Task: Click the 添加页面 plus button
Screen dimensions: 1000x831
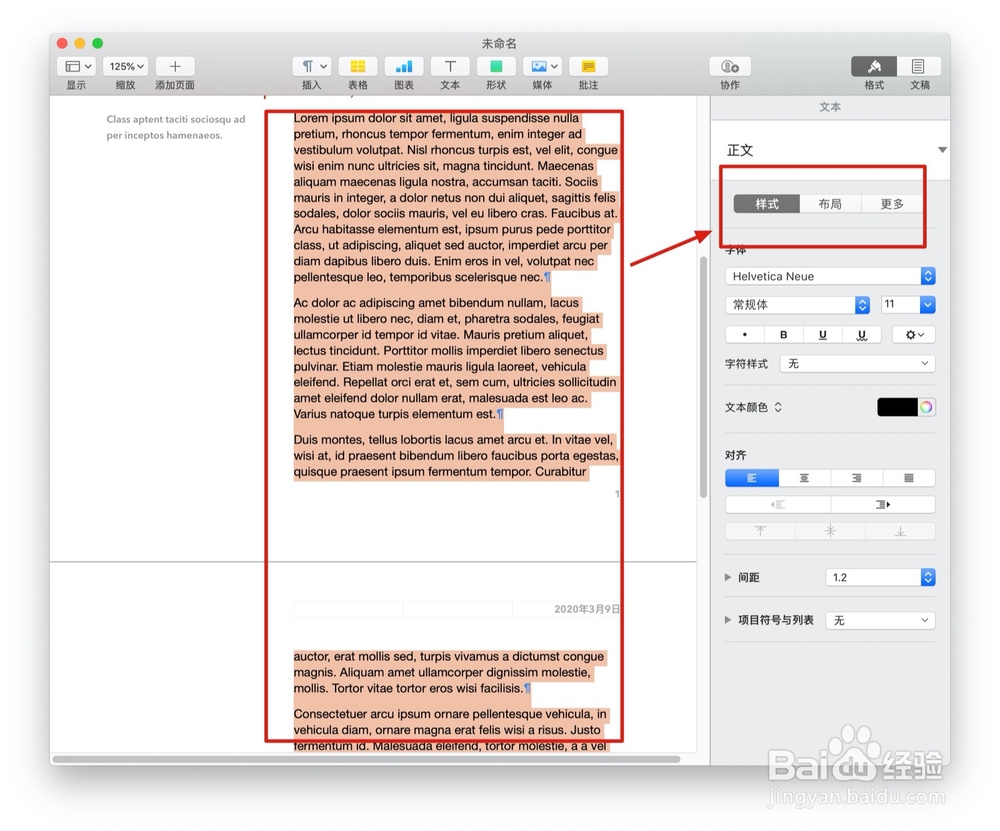Action: tap(175, 66)
